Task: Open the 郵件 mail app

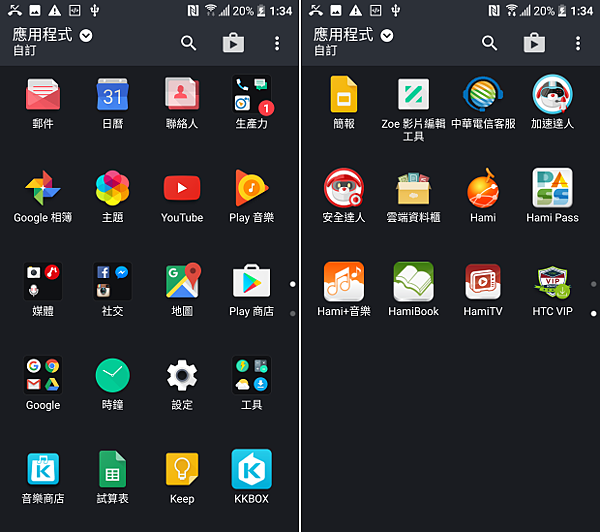Action: (x=43, y=95)
